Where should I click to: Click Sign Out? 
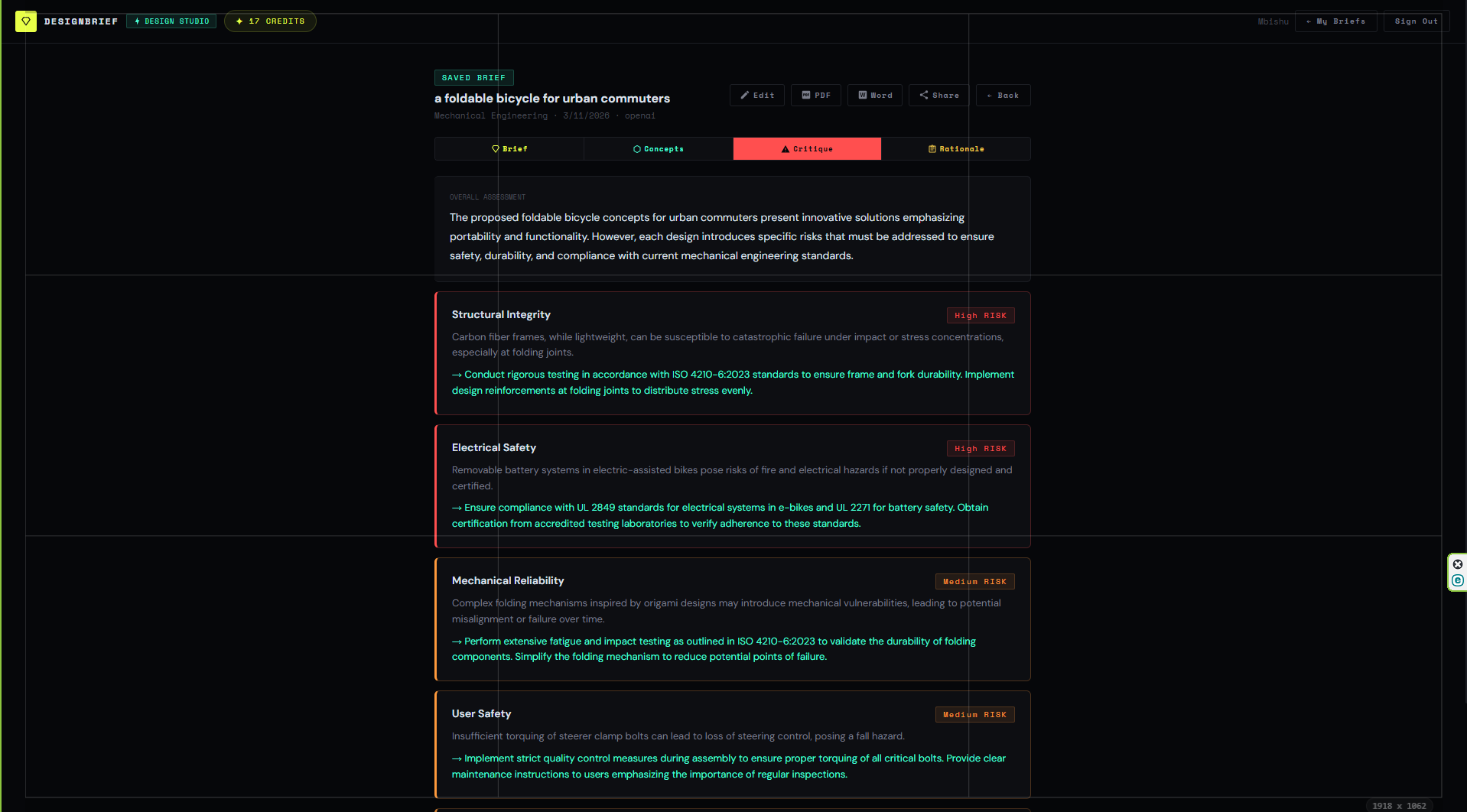pos(1416,21)
